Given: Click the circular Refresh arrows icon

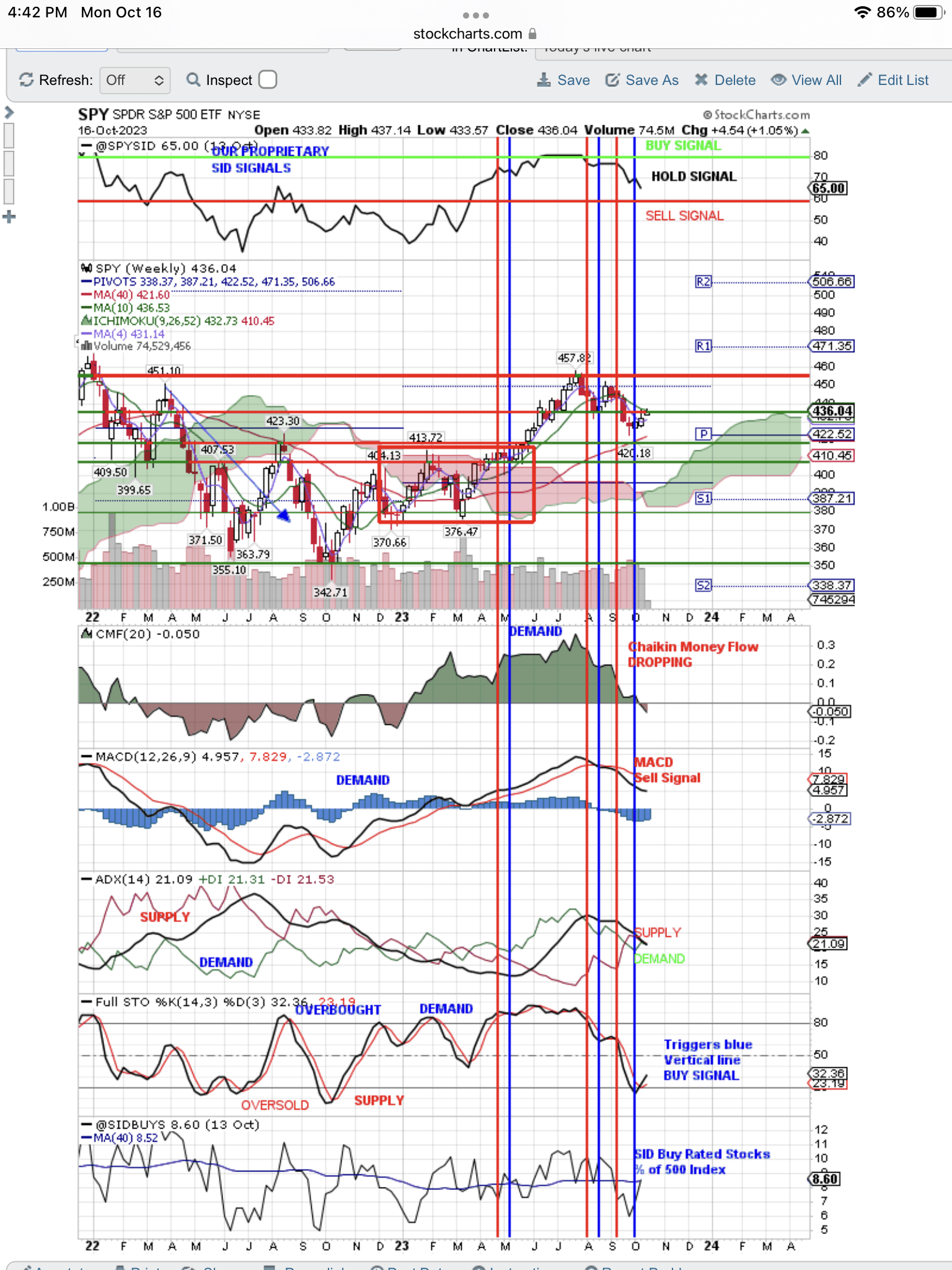Looking at the screenshot, I should [x=26, y=80].
